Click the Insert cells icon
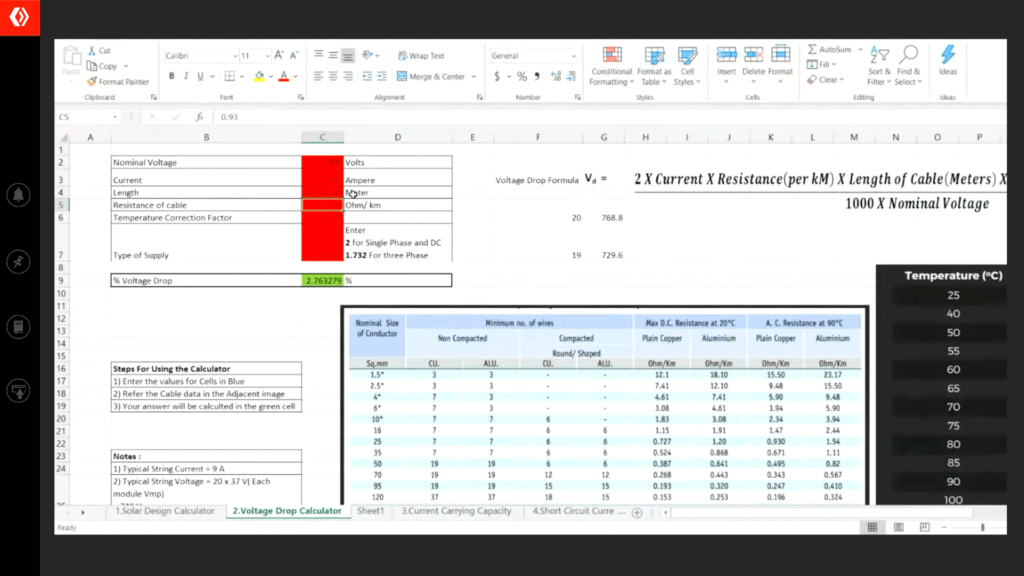This screenshot has width=1024, height=576. pos(726,58)
